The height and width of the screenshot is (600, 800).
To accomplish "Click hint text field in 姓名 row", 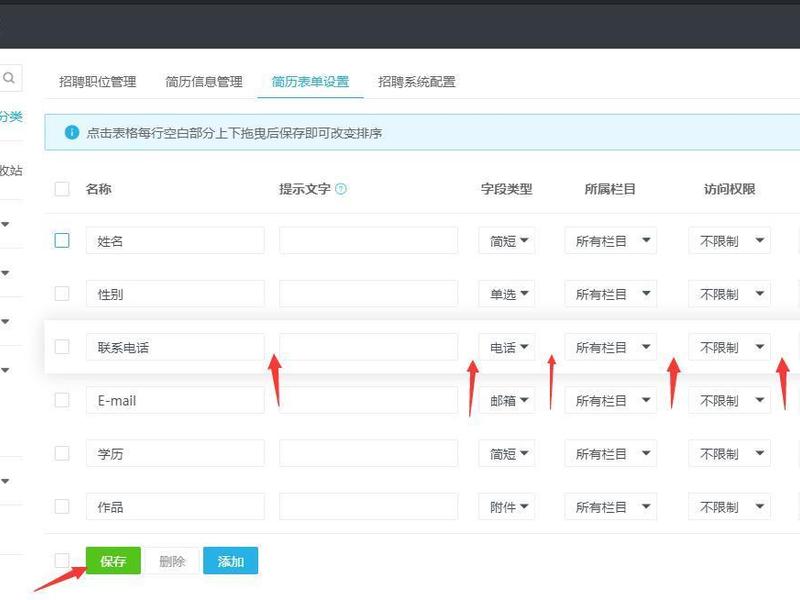I will [x=368, y=241].
